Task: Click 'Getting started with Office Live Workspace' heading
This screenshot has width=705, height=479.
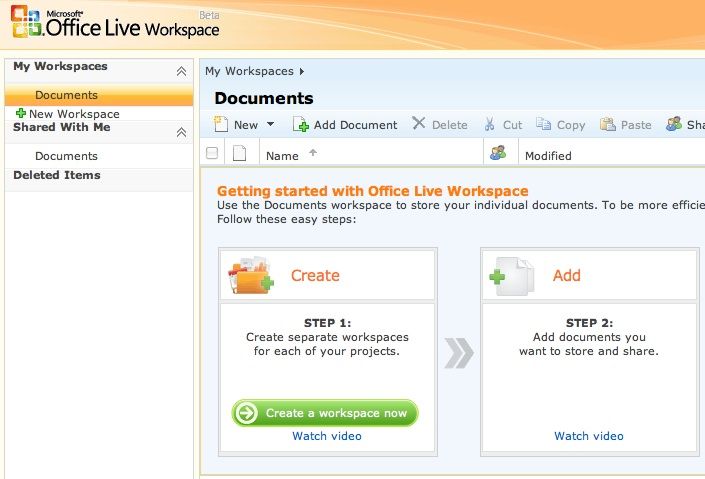Action: pos(373,191)
